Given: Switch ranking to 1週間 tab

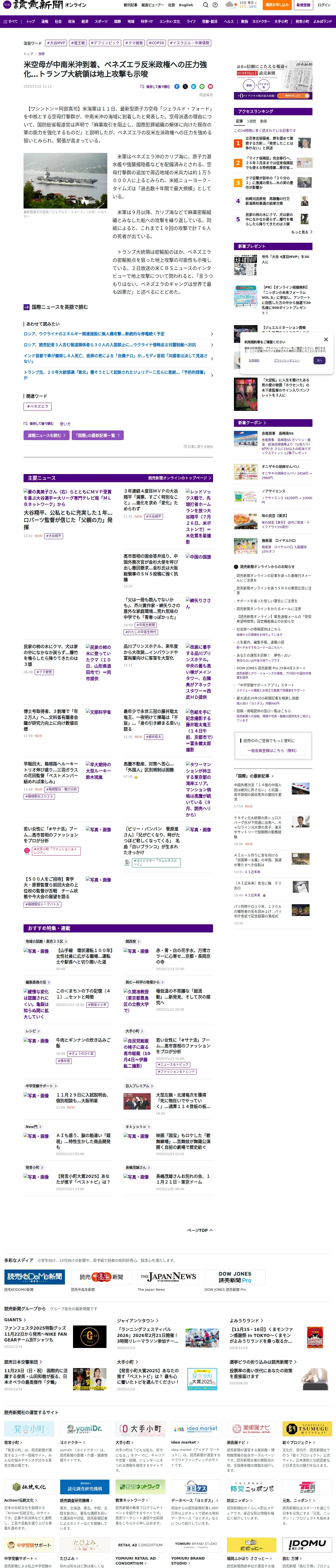Looking at the screenshot, I should point(252,121).
